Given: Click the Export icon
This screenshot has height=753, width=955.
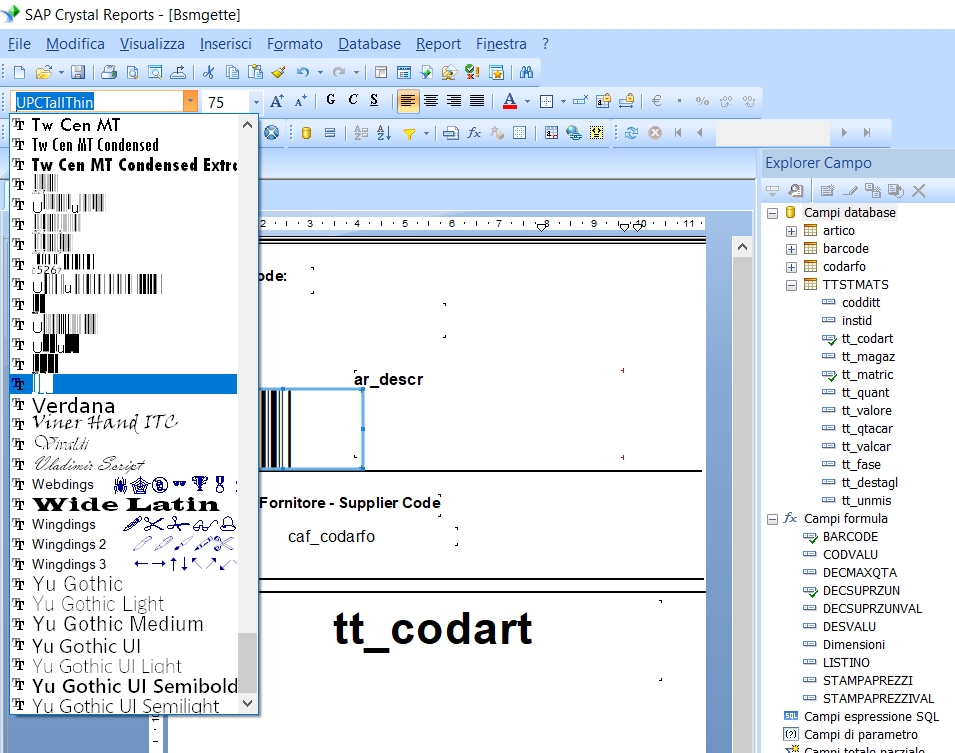Looking at the screenshot, I should 178,72.
